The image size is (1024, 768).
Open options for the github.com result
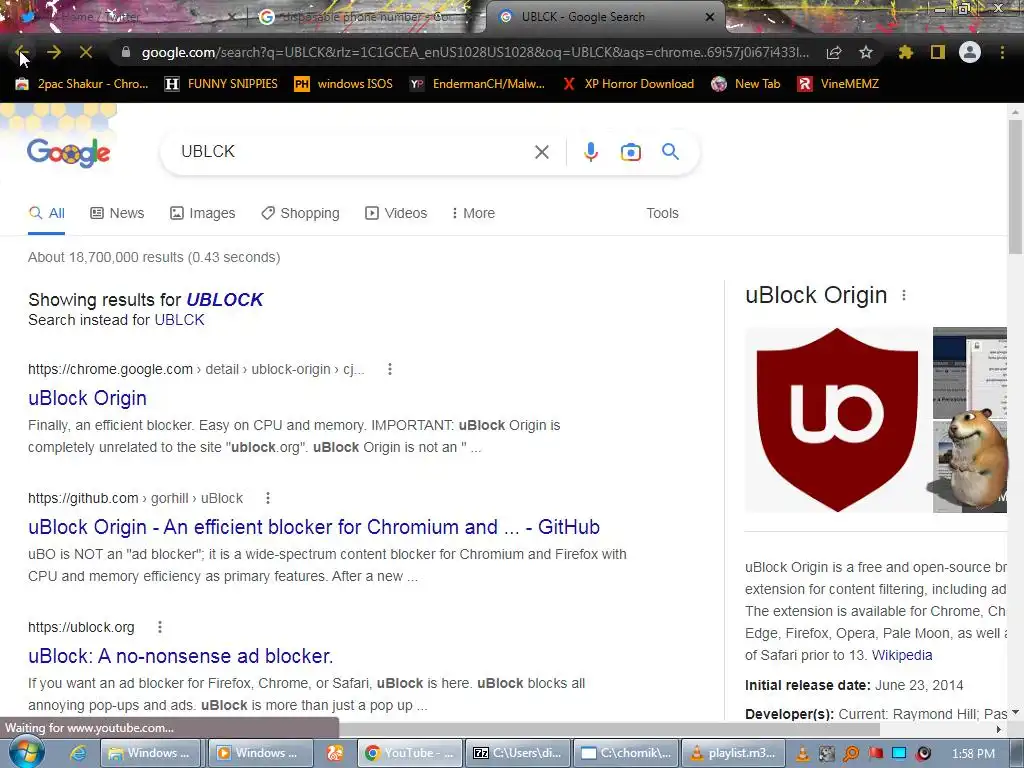(x=268, y=498)
